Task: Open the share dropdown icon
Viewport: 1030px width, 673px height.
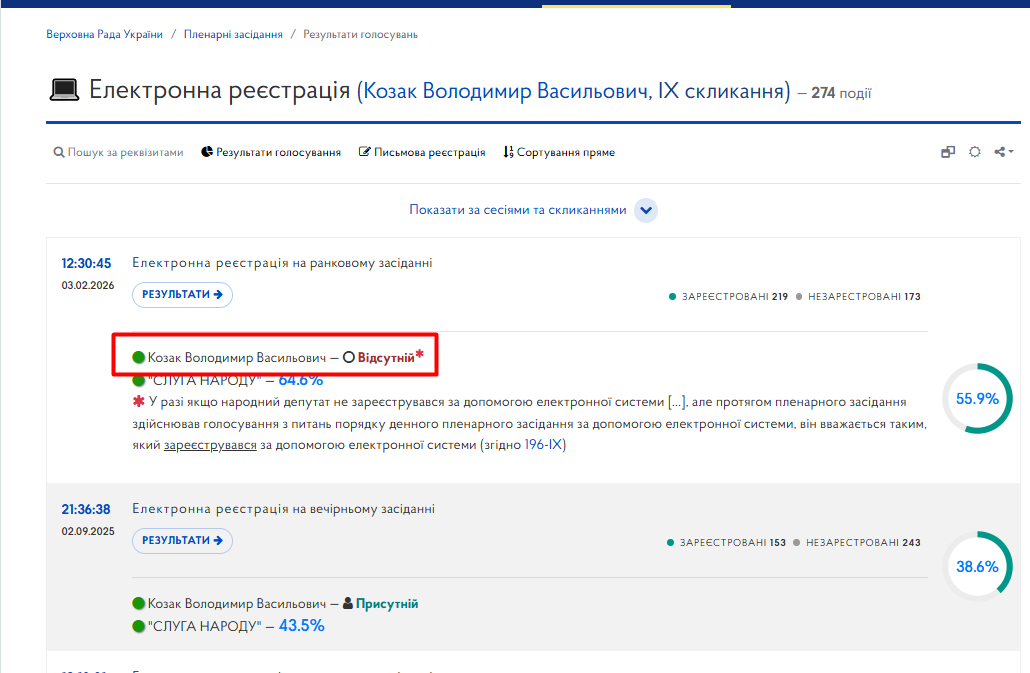Action: [1003, 152]
